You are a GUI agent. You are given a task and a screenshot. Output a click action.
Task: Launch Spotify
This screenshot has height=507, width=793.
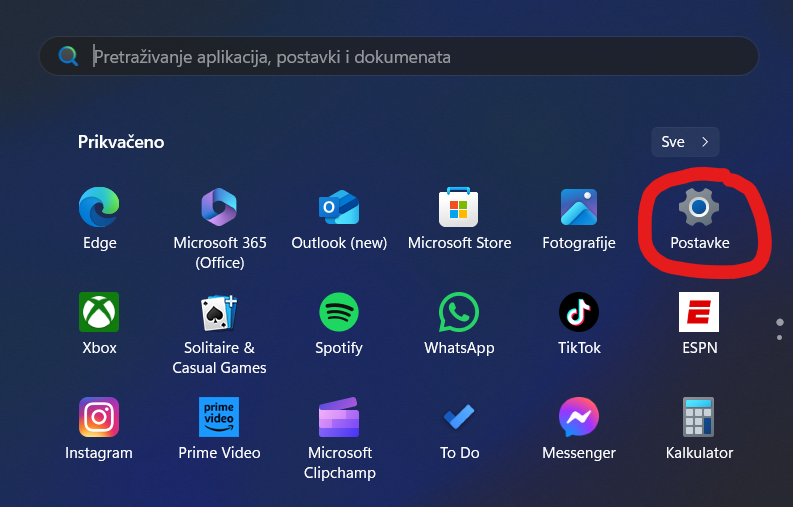pos(339,312)
